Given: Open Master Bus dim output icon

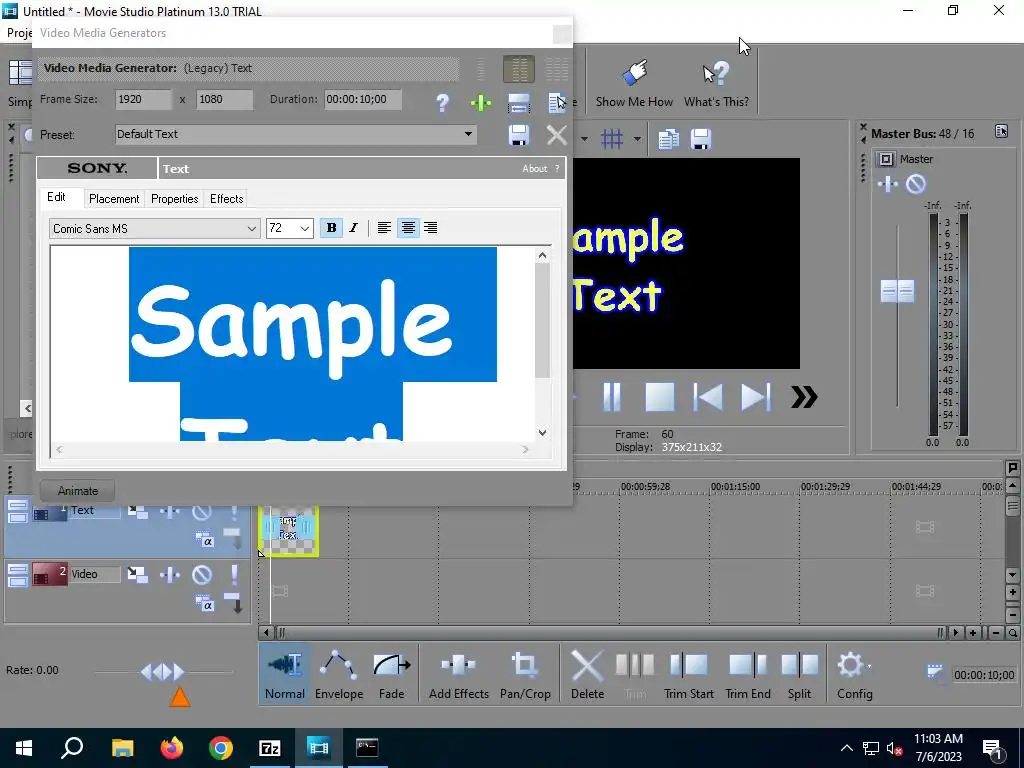Looking at the screenshot, I should tap(1001, 132).
